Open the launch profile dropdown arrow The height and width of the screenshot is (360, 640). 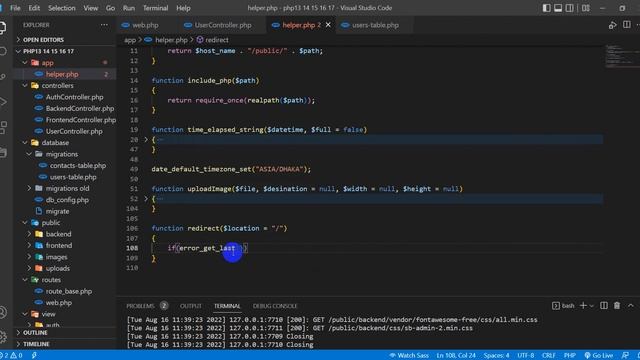pos(591,306)
